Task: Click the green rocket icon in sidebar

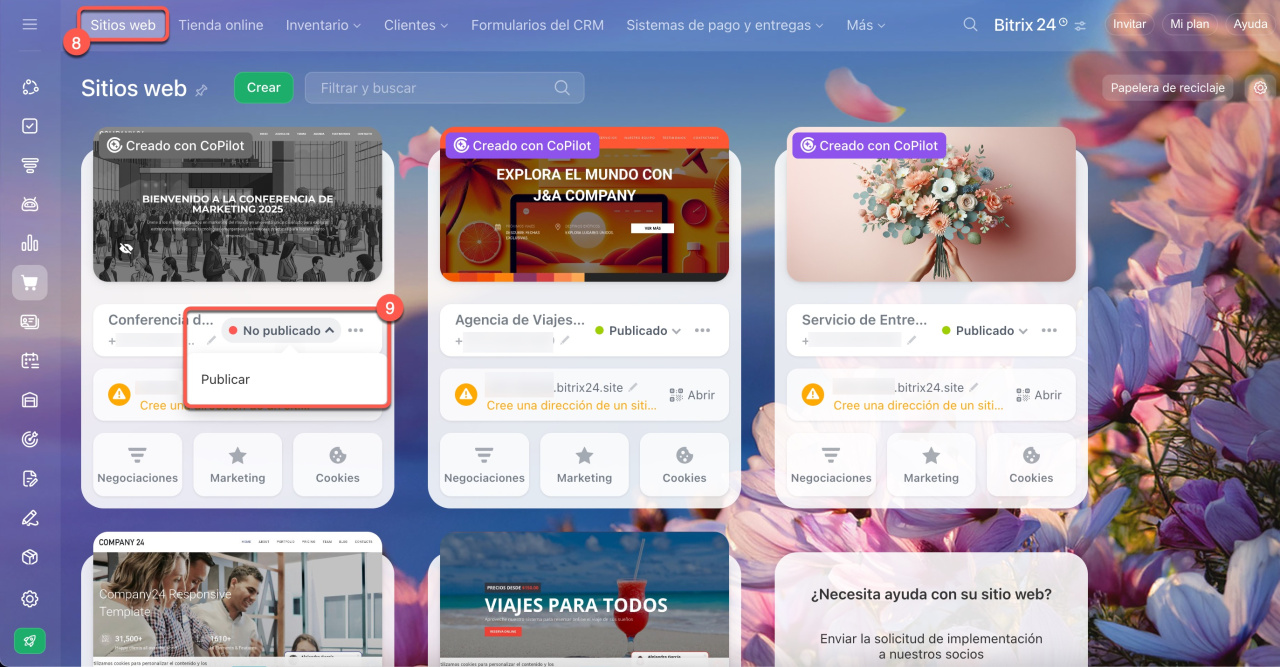Action: pos(30,641)
